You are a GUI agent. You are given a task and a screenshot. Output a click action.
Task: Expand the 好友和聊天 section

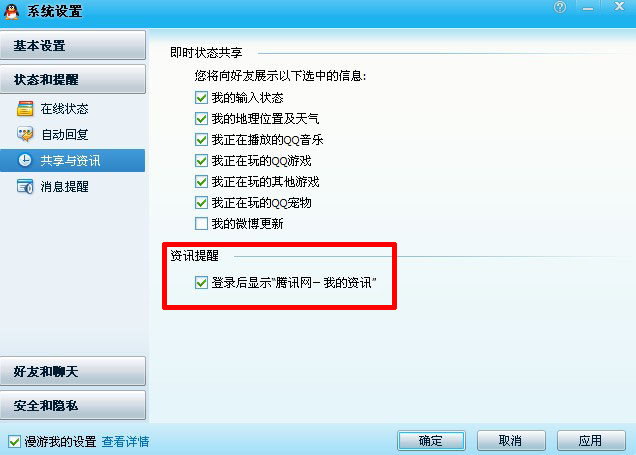tap(73, 371)
